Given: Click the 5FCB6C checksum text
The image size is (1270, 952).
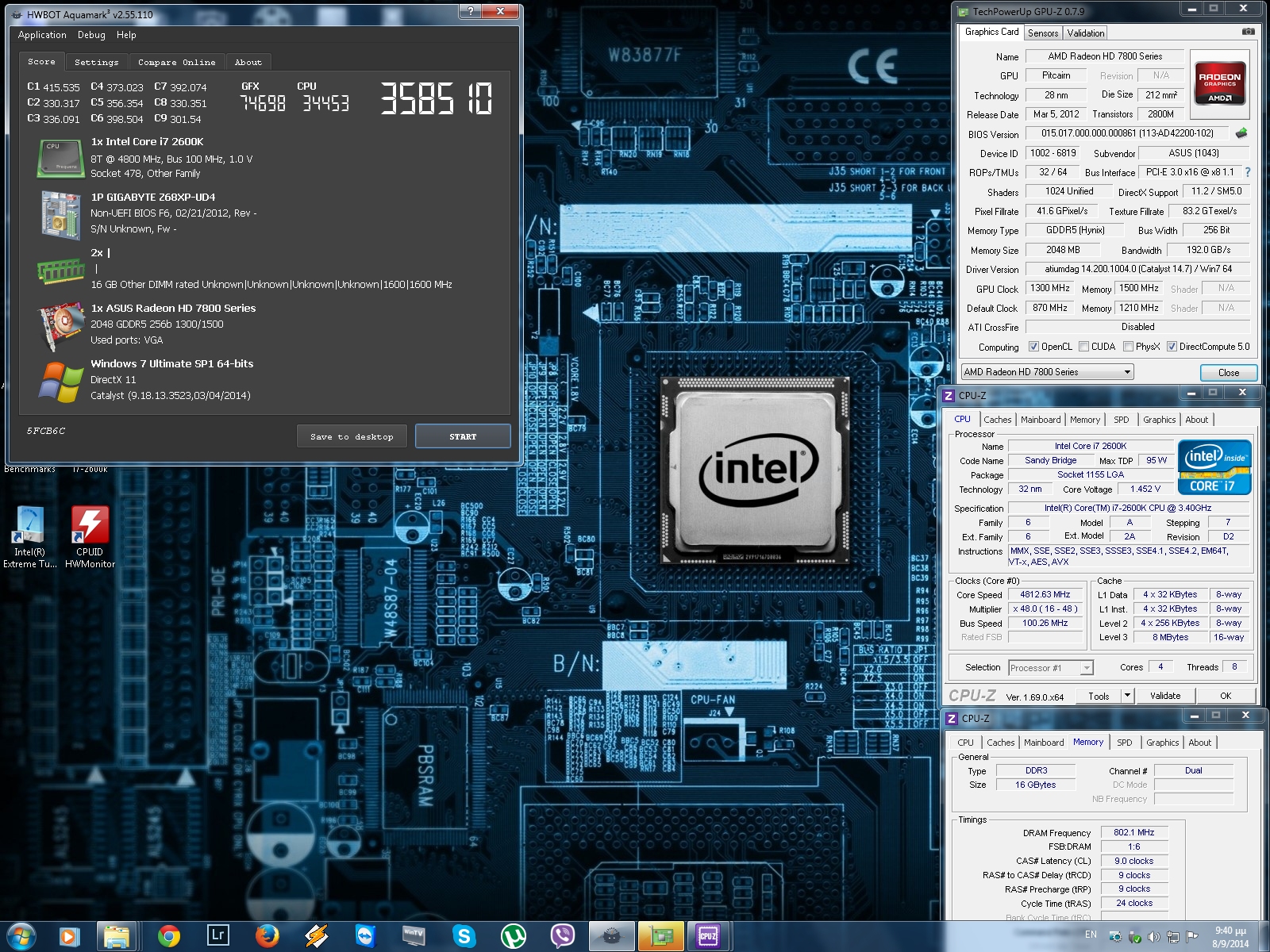Looking at the screenshot, I should click(x=46, y=431).
